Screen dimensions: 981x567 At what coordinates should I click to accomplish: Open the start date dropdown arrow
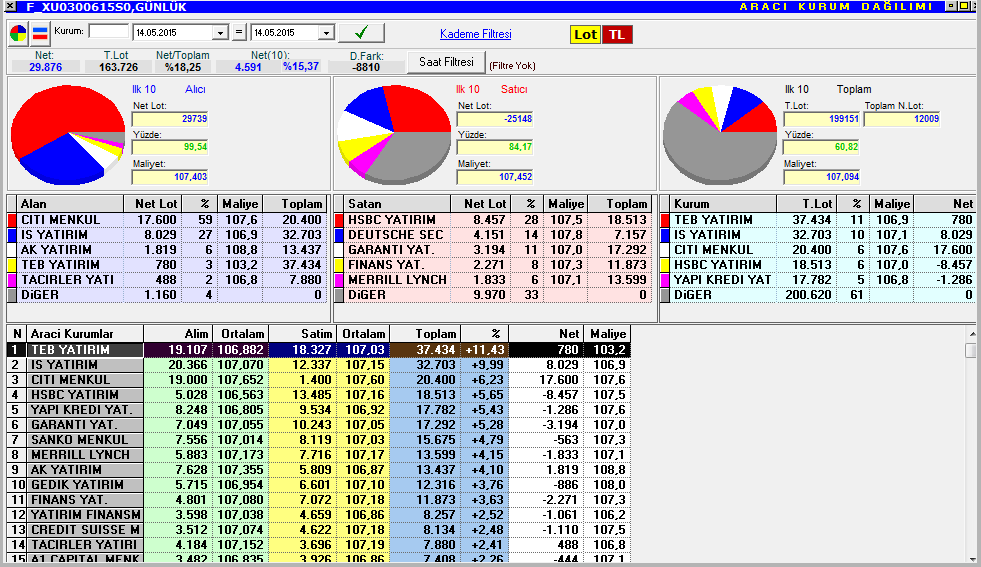click(220, 33)
